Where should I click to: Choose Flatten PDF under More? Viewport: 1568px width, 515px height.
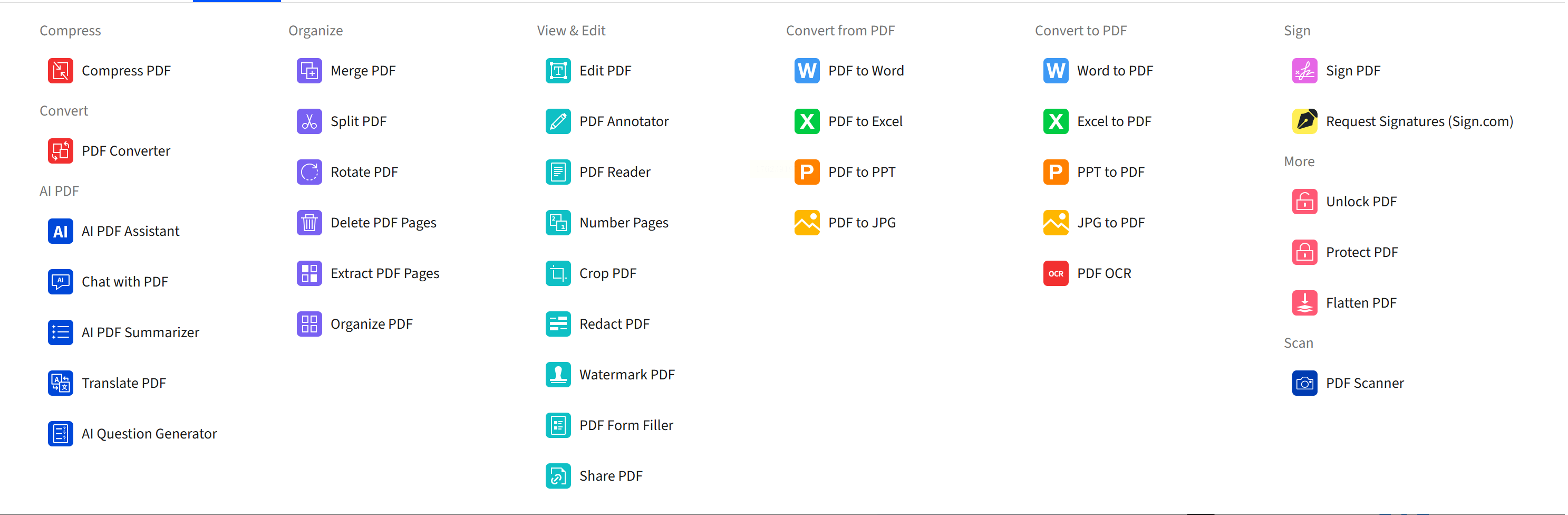(x=1360, y=303)
